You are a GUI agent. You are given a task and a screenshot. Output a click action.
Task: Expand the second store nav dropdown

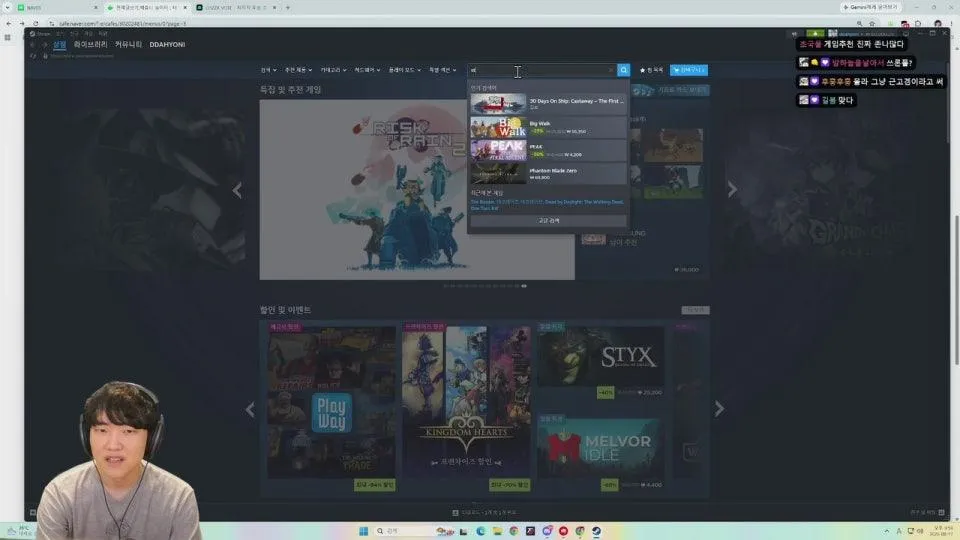[298, 70]
